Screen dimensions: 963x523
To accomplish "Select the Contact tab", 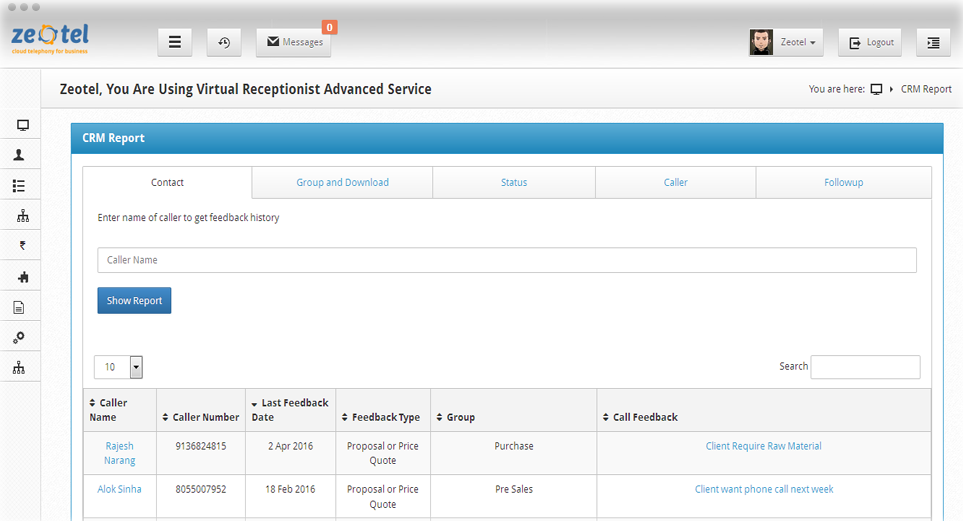I will pyautogui.click(x=167, y=182).
